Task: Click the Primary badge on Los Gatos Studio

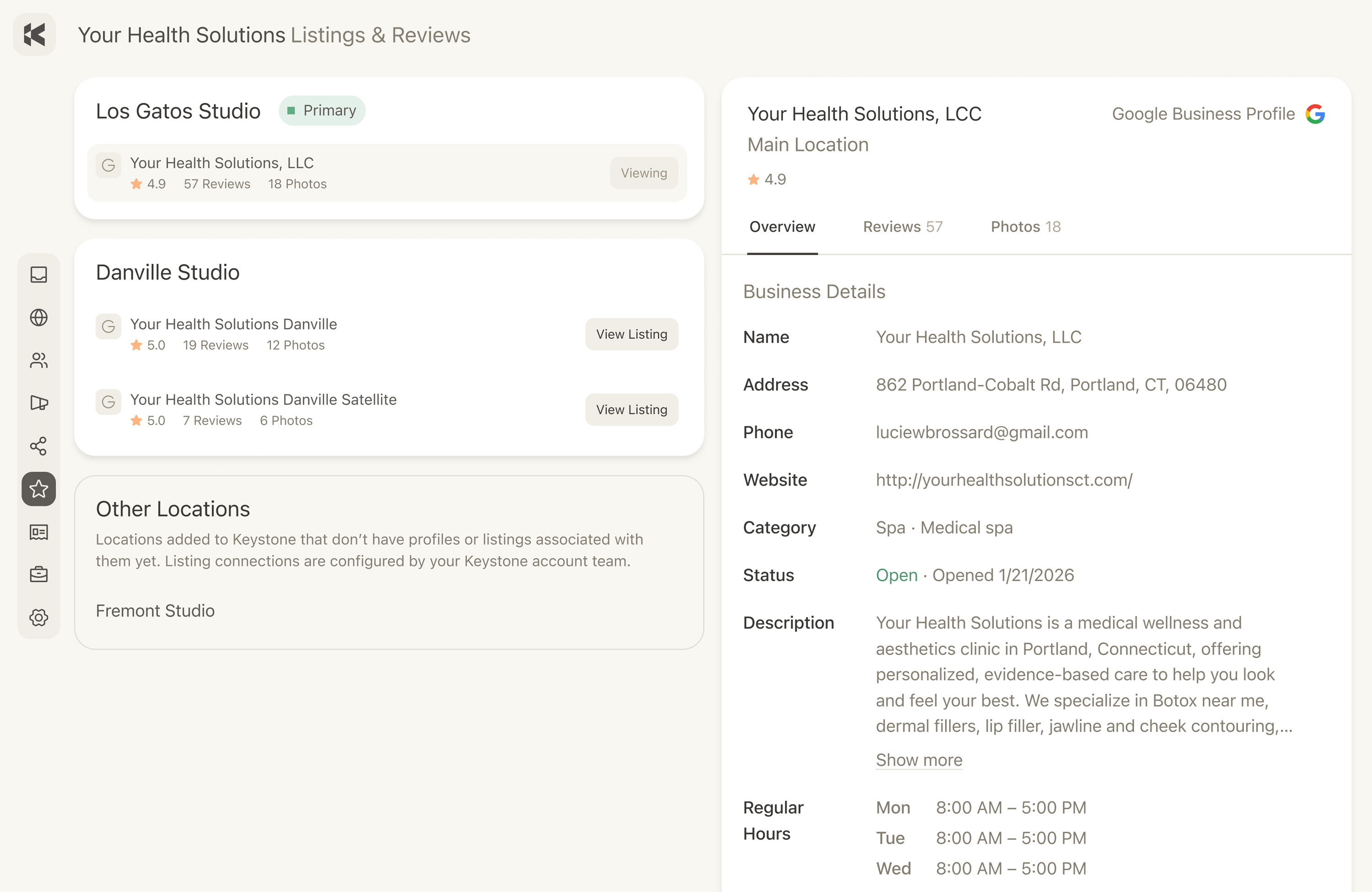Action: coord(322,110)
